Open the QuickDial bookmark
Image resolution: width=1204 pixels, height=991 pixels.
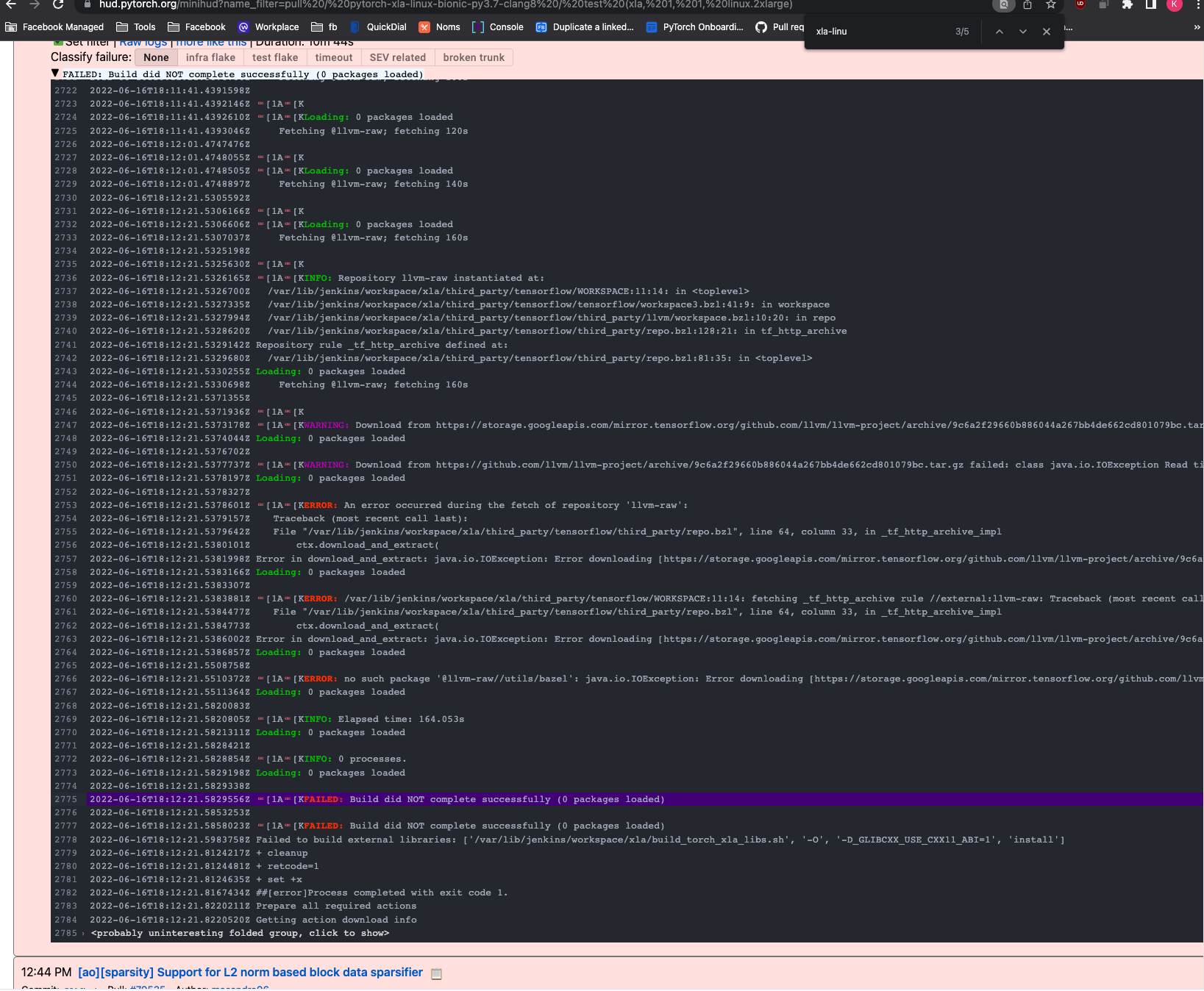tap(378, 27)
